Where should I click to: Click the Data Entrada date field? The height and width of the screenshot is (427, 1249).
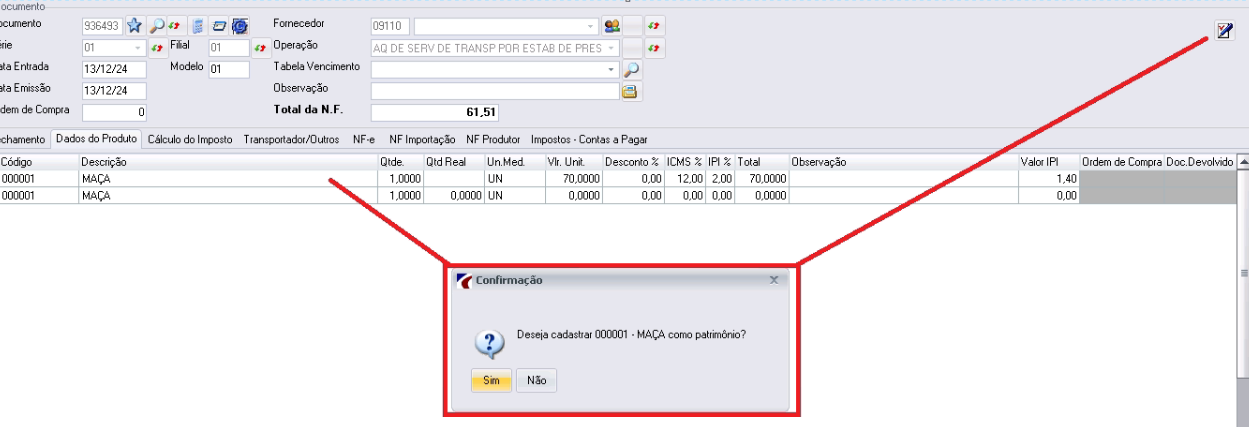114,69
